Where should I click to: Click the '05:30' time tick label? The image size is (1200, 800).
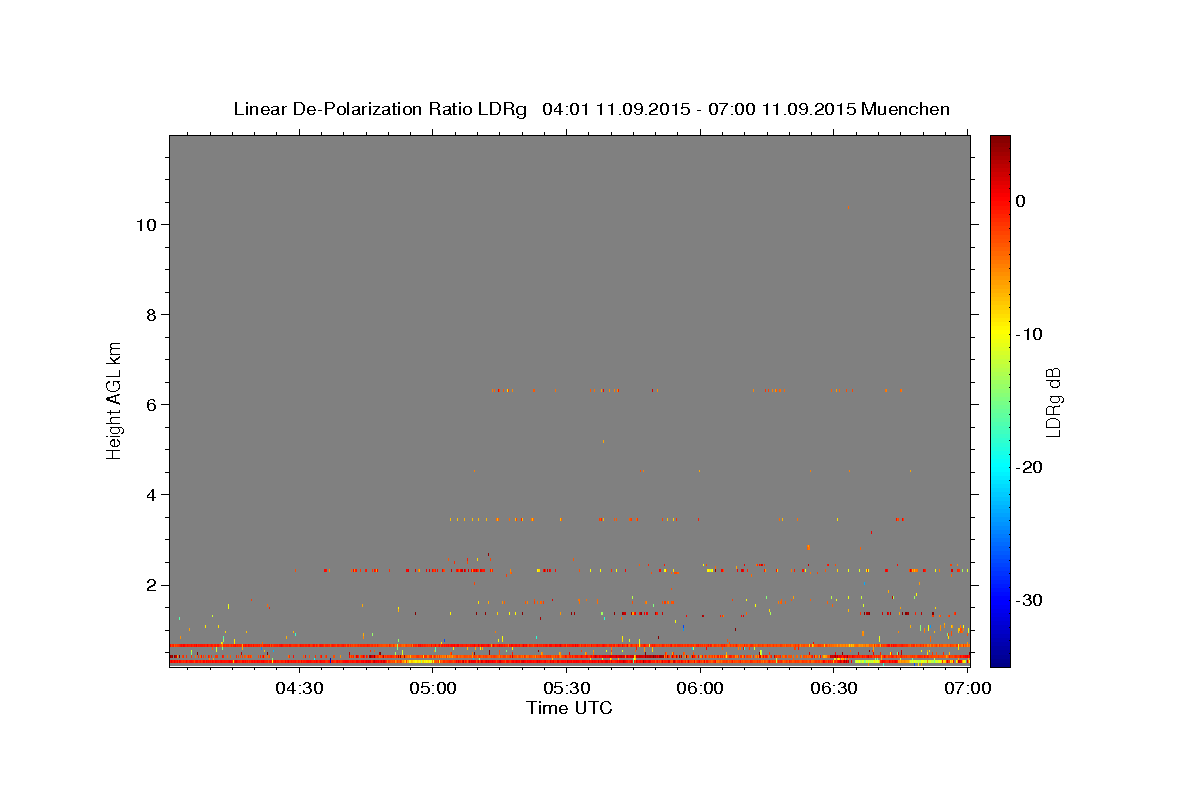tap(567, 688)
